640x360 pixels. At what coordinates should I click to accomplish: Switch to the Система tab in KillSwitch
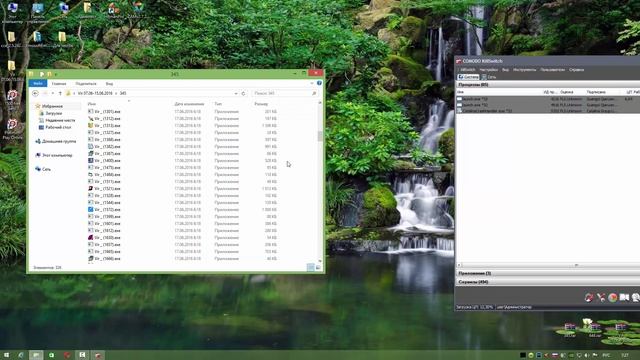click(x=468, y=77)
